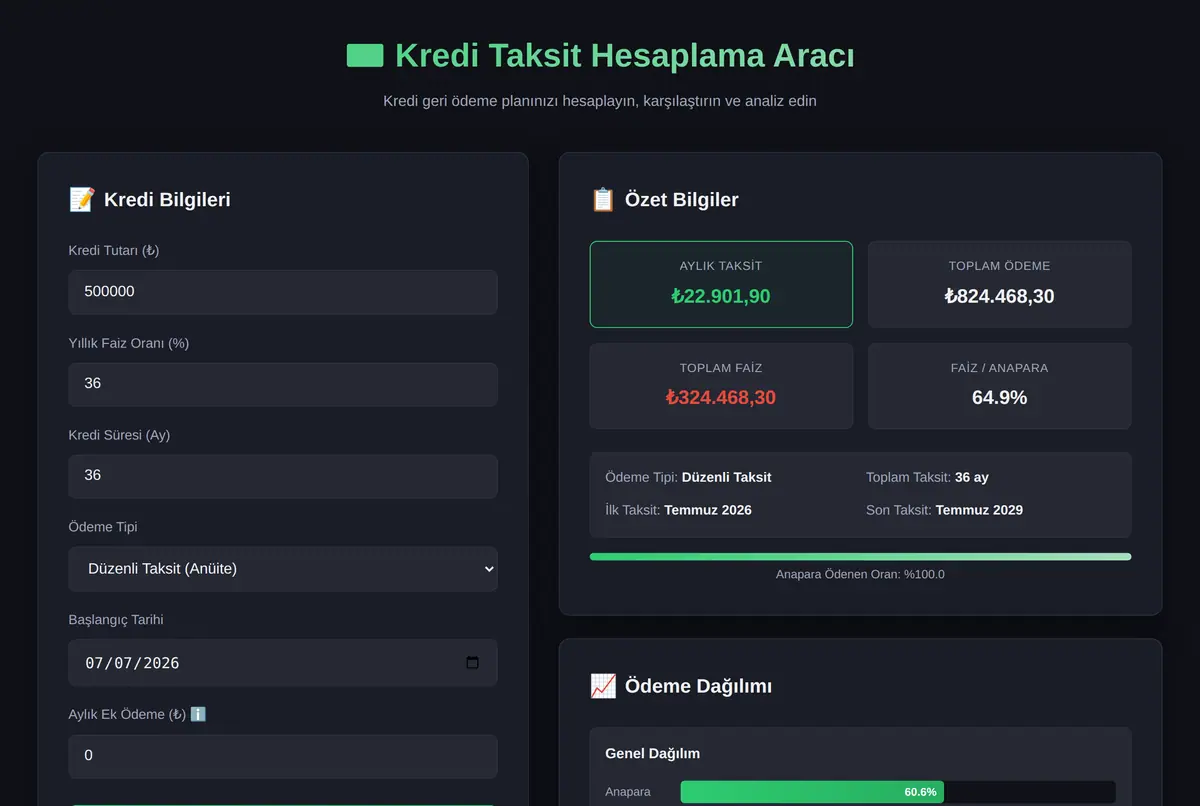The width and height of the screenshot is (1200, 806).
Task: Focus the Kredi Tutarı input field
Action: [x=283, y=292]
